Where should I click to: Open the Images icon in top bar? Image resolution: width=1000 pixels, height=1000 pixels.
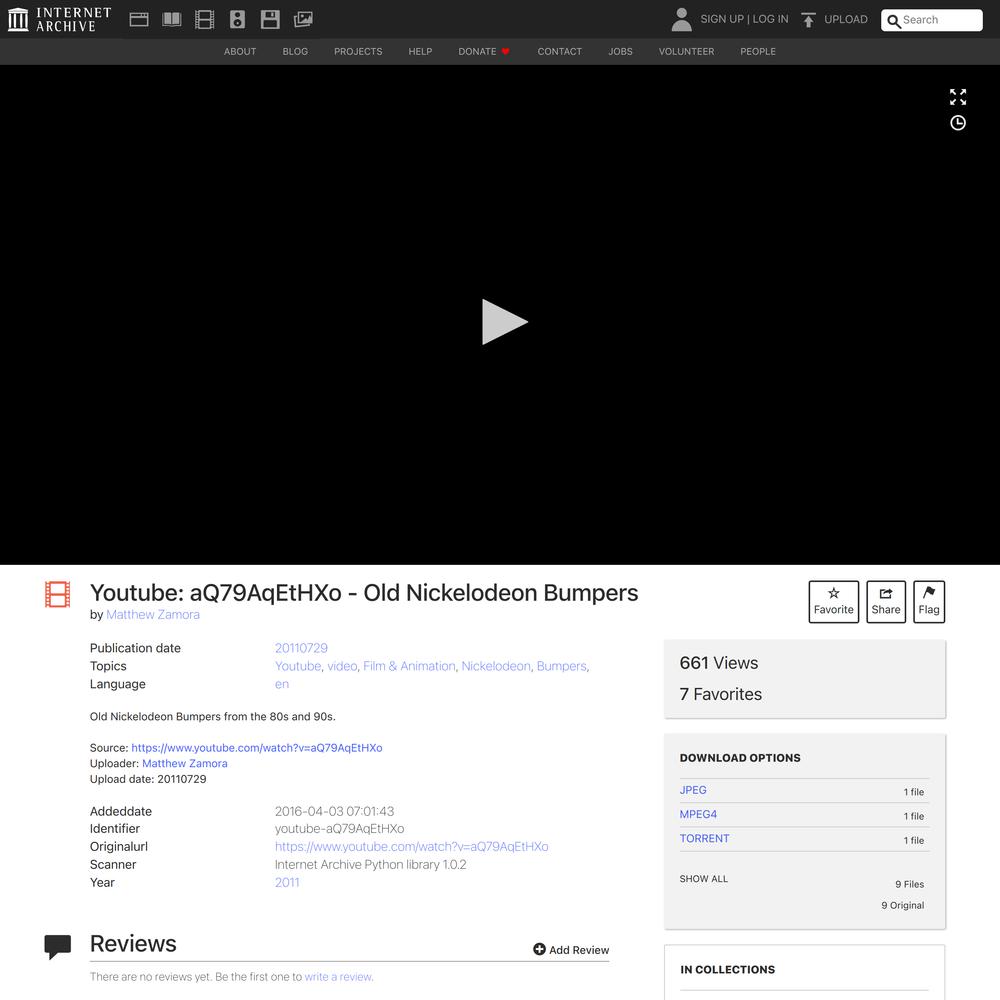pyautogui.click(x=303, y=19)
